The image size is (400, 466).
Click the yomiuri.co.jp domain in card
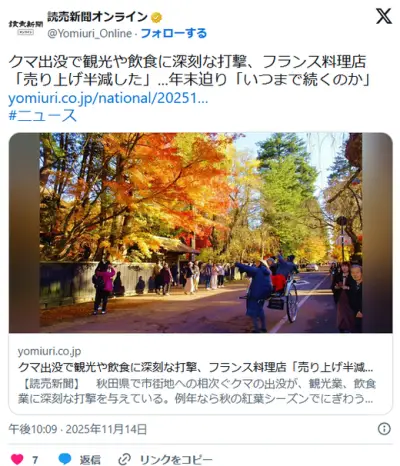(49, 351)
